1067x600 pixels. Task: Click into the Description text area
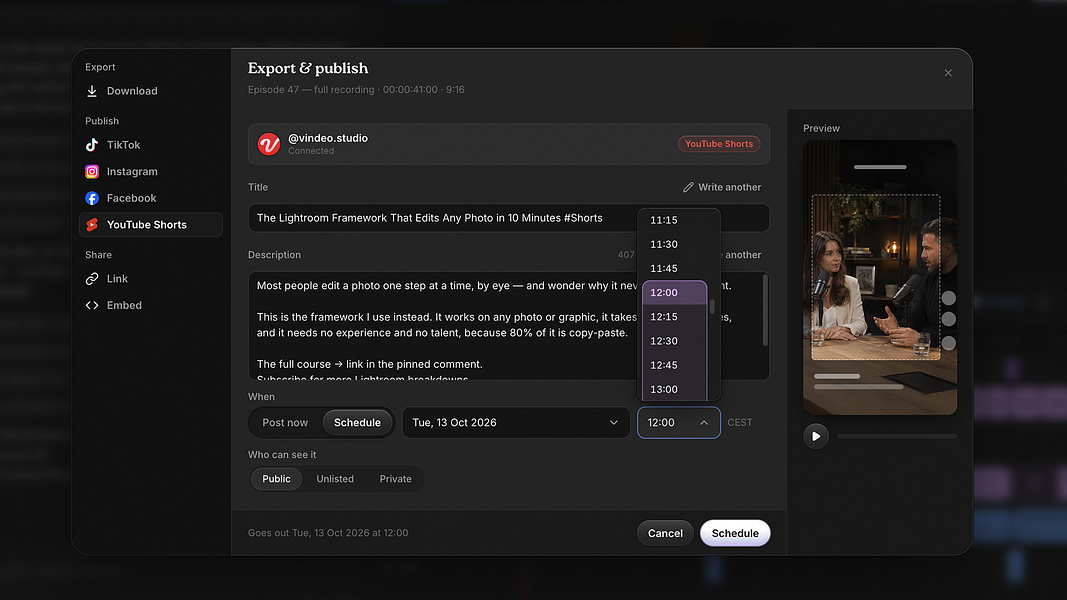tap(509, 326)
